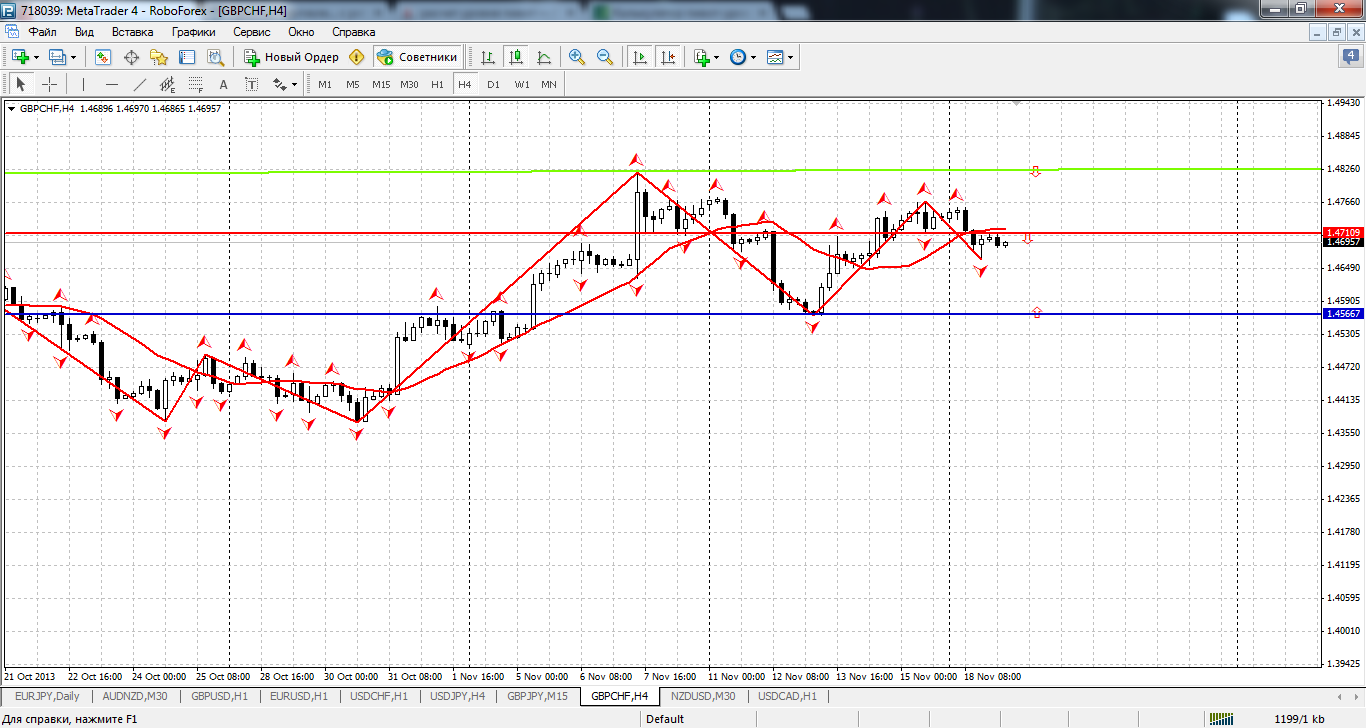Expand the Profiles dropdown arrow
1366x728 pixels.
pos(73,57)
